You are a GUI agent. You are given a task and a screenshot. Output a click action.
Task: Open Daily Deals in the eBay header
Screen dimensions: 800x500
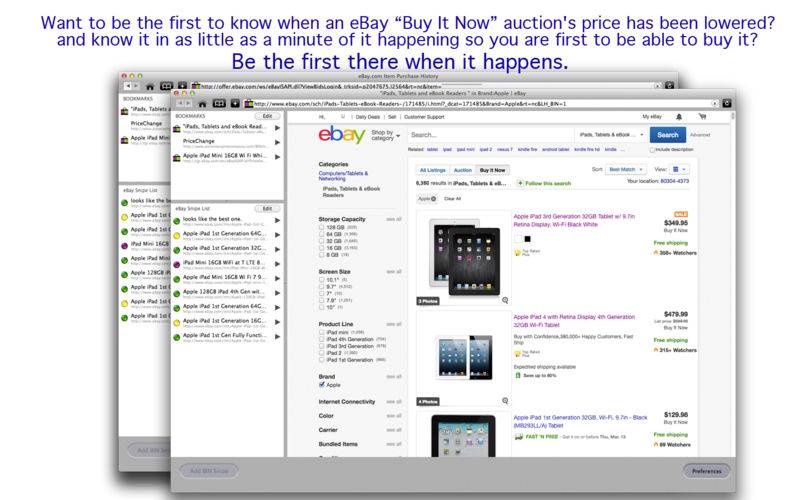coord(368,117)
